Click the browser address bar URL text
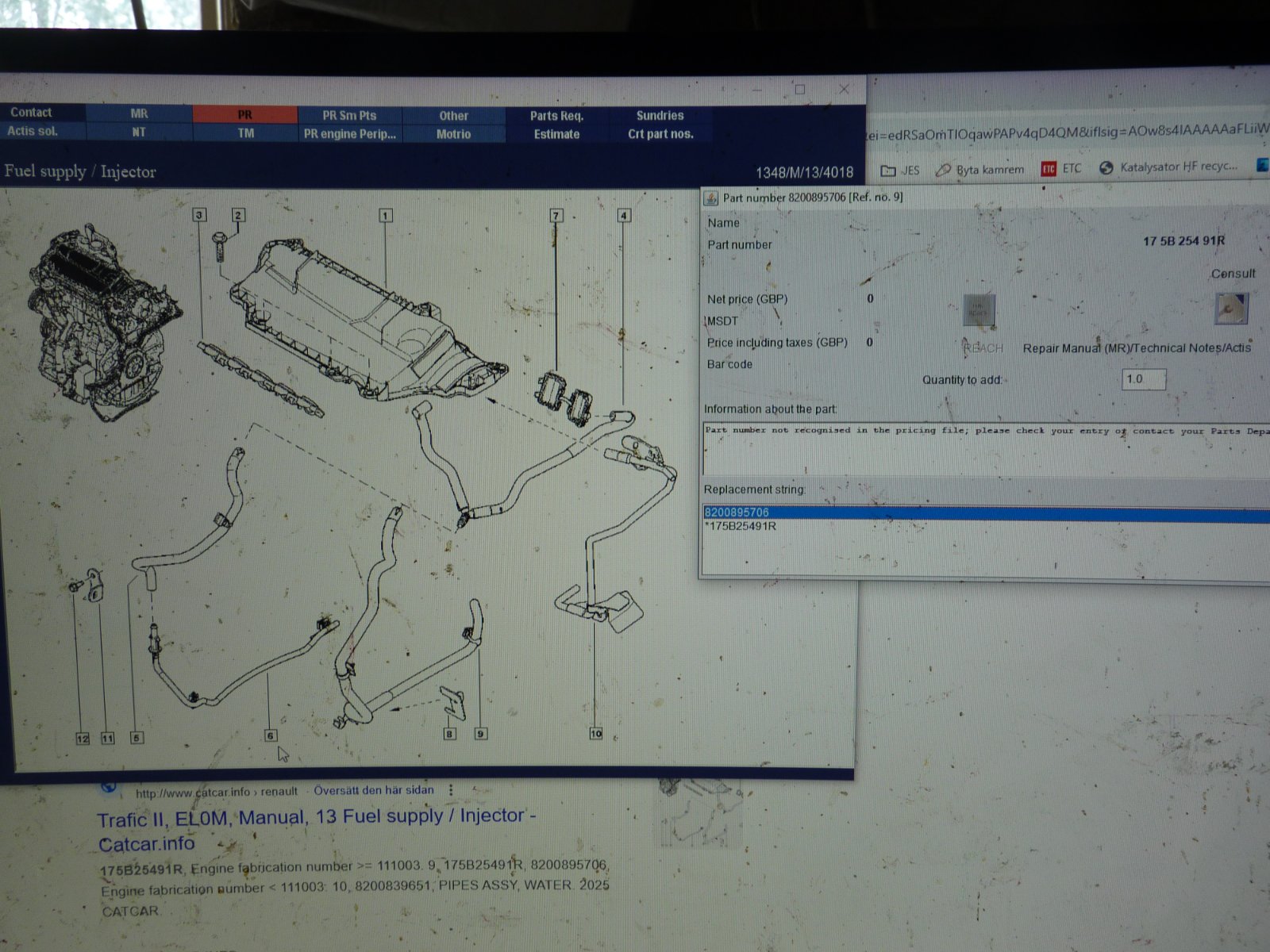1270x952 pixels. pyautogui.click(x=1068, y=132)
